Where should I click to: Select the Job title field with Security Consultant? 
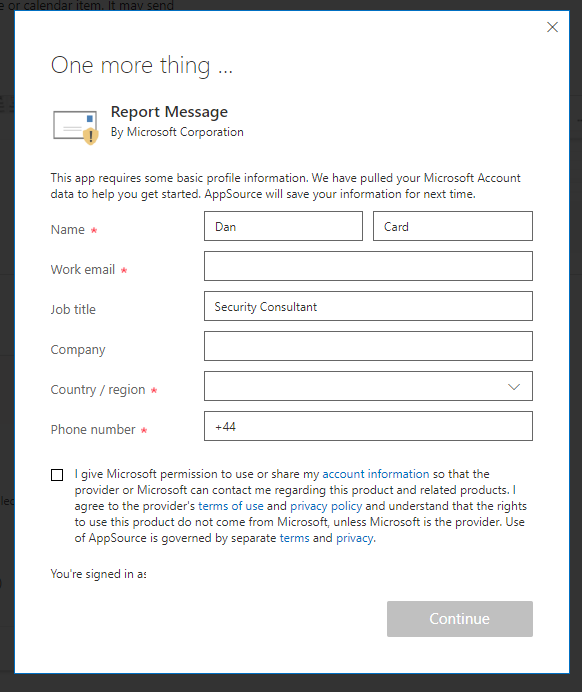pos(368,306)
